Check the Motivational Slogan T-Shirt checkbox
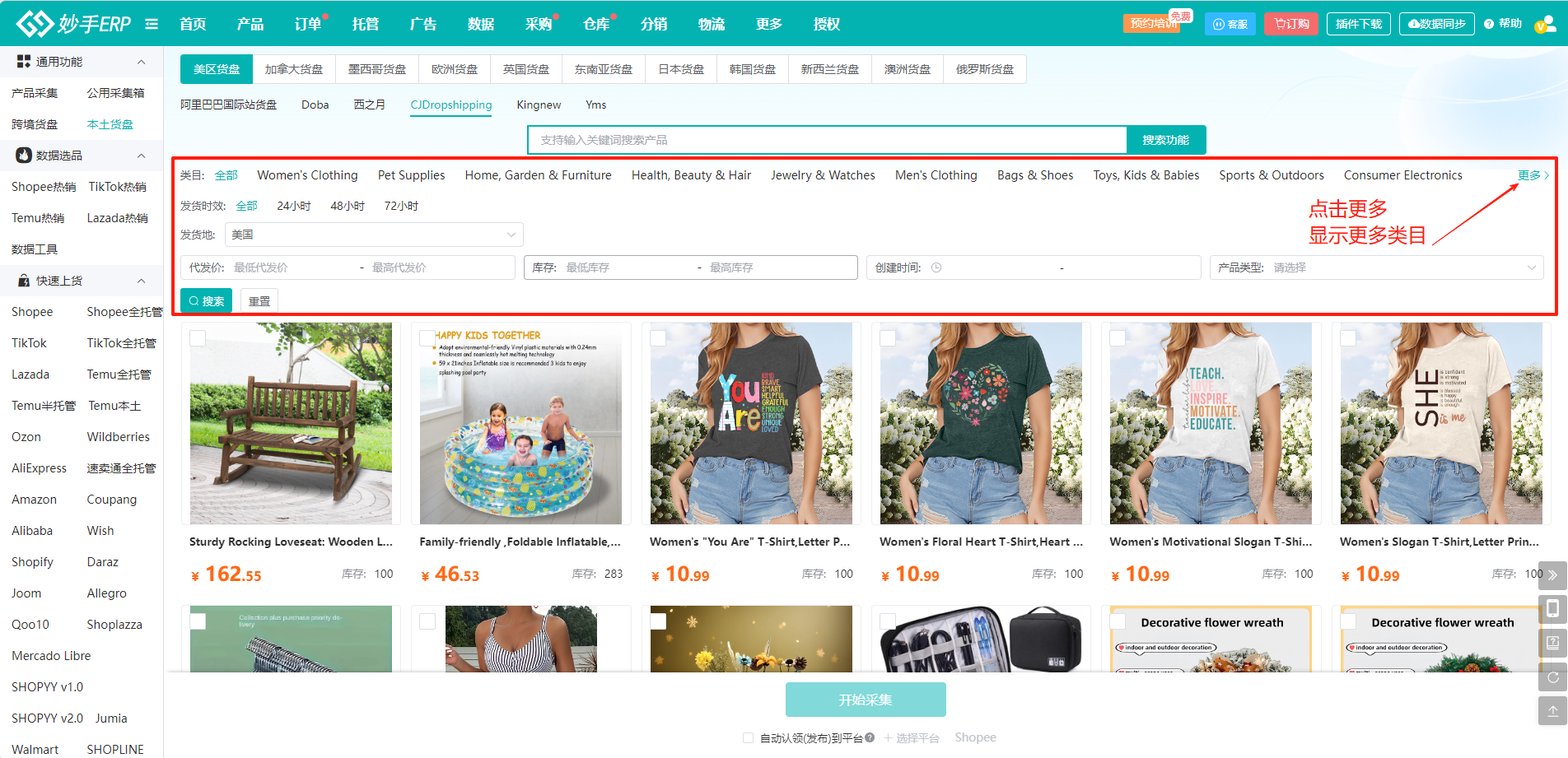This screenshot has height=758, width=1568. click(1118, 338)
